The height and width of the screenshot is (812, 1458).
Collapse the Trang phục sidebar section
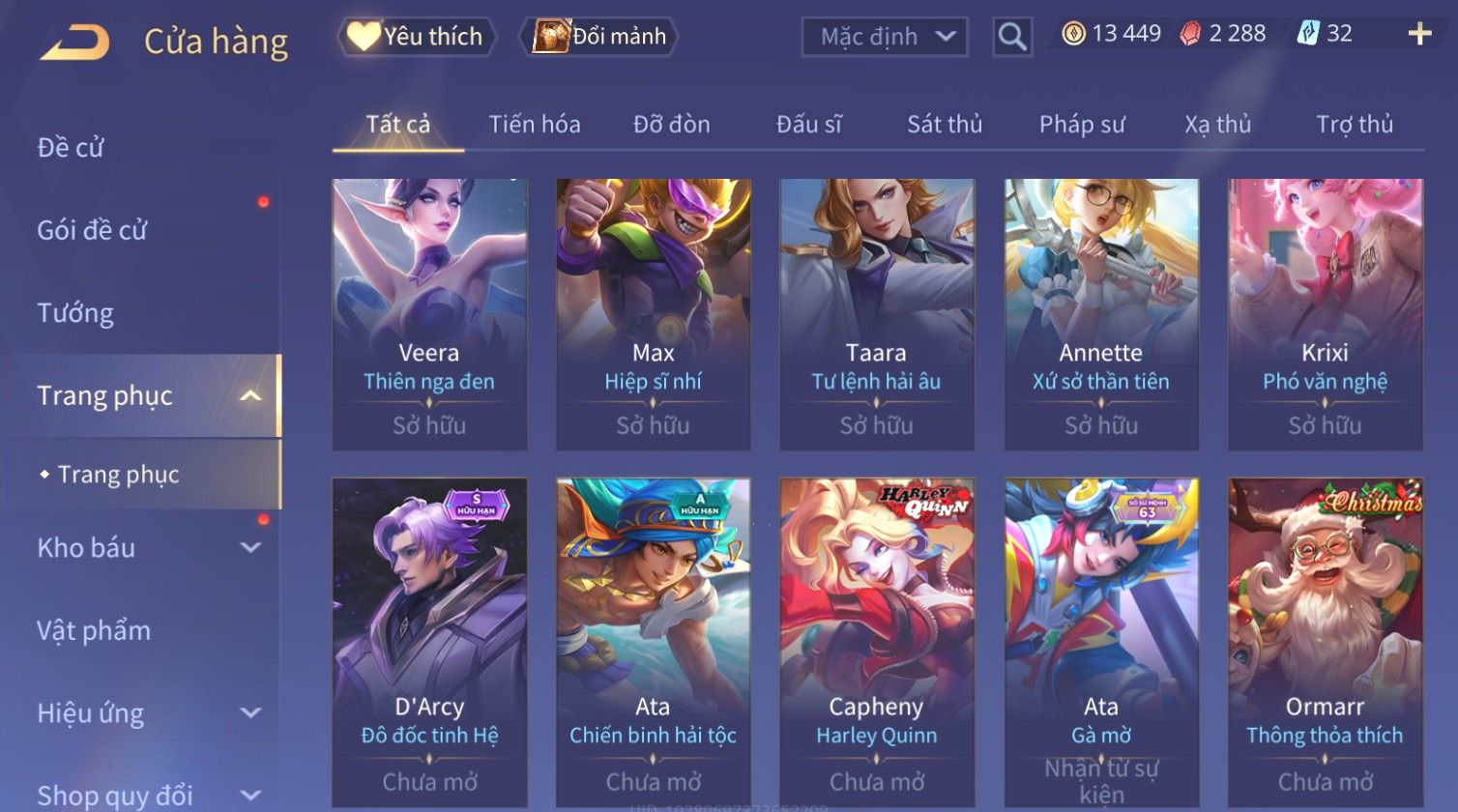pos(250,395)
